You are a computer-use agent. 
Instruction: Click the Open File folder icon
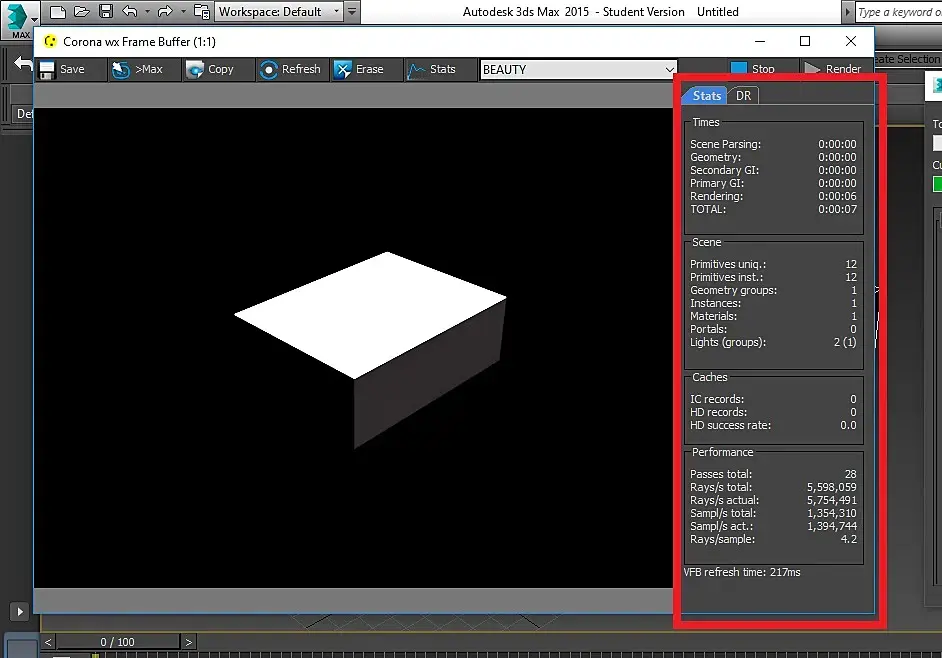click(x=82, y=12)
